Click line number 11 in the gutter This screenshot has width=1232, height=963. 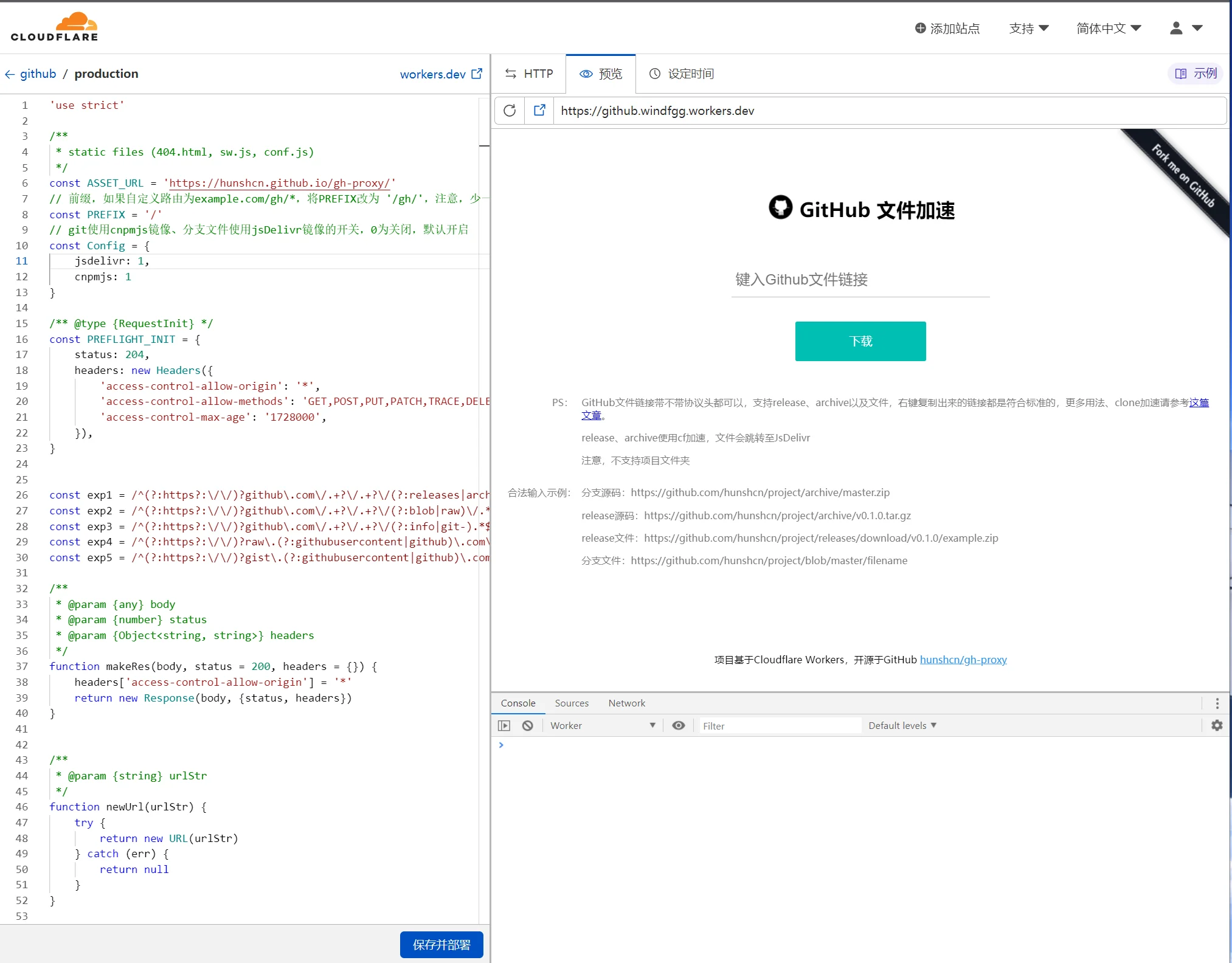(x=22, y=261)
